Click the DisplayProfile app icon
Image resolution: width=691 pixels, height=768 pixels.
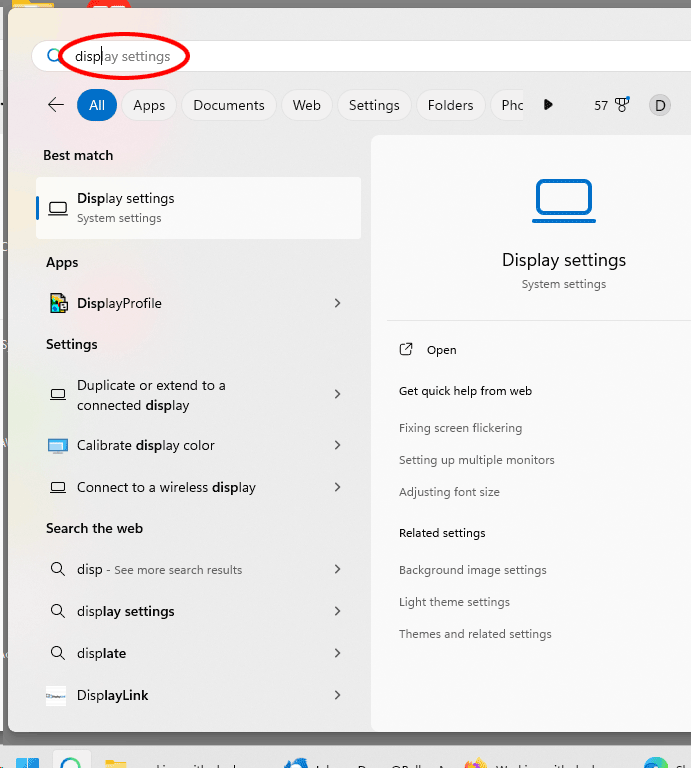pyautogui.click(x=59, y=303)
